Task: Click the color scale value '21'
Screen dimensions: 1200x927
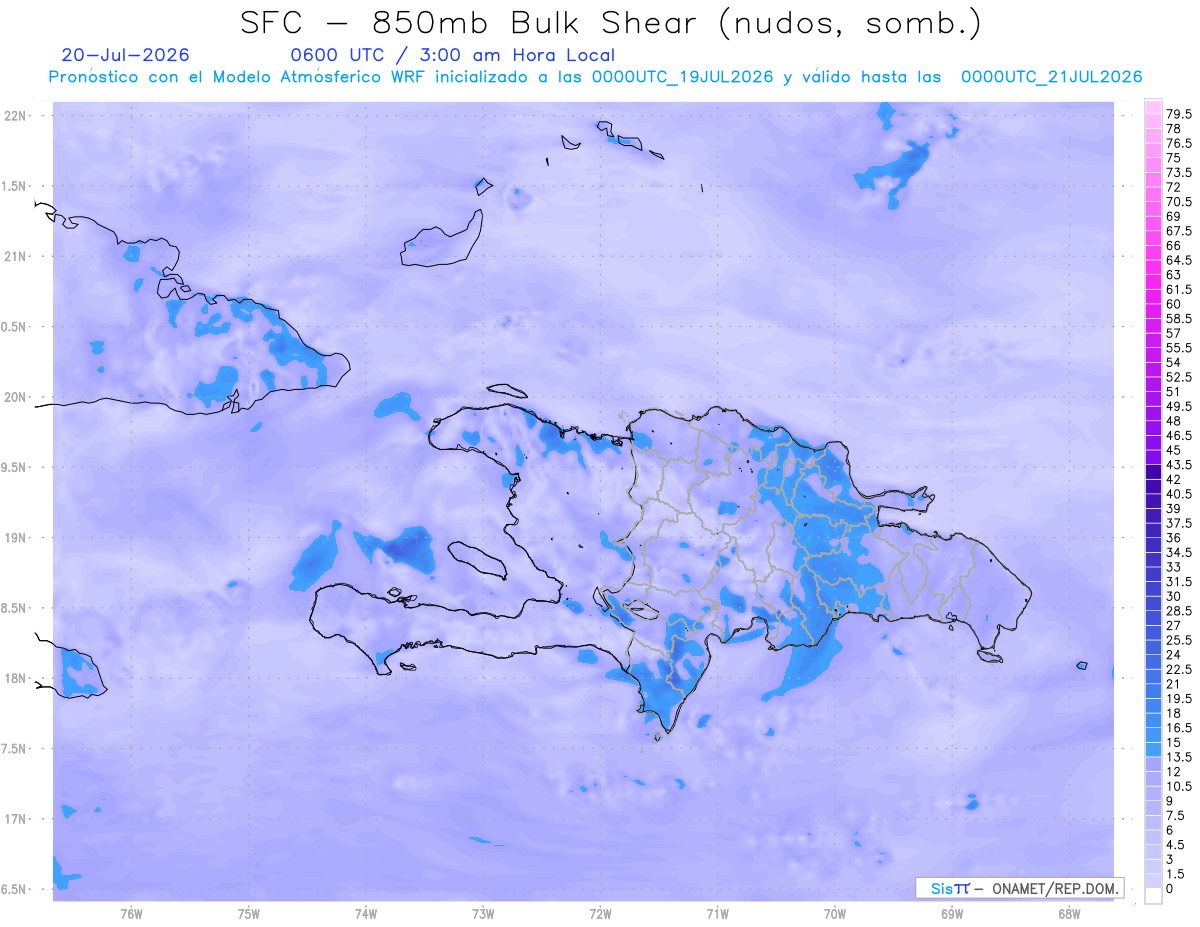Action: point(1173,684)
